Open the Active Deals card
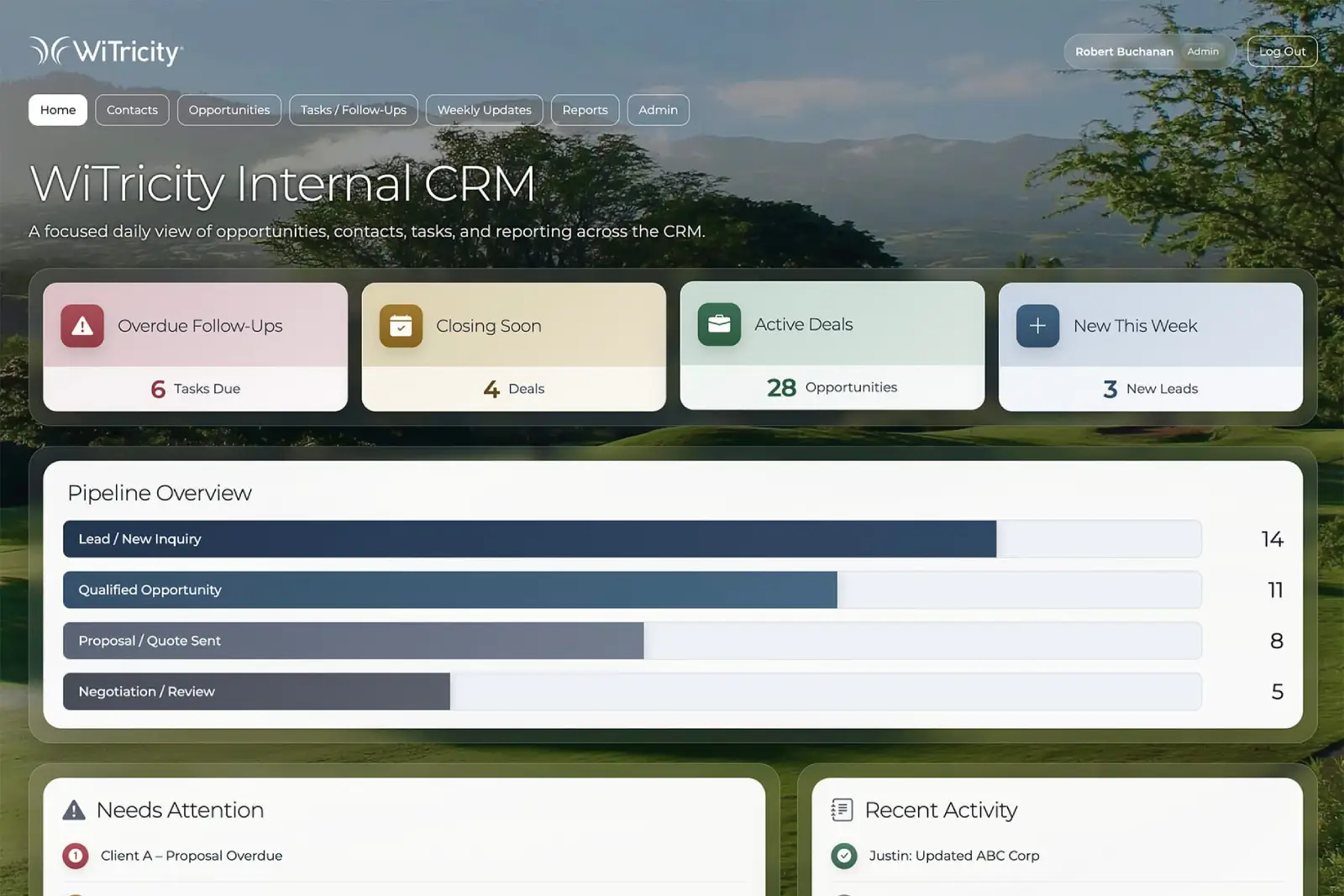Viewport: 1344px width, 896px height. [x=832, y=345]
